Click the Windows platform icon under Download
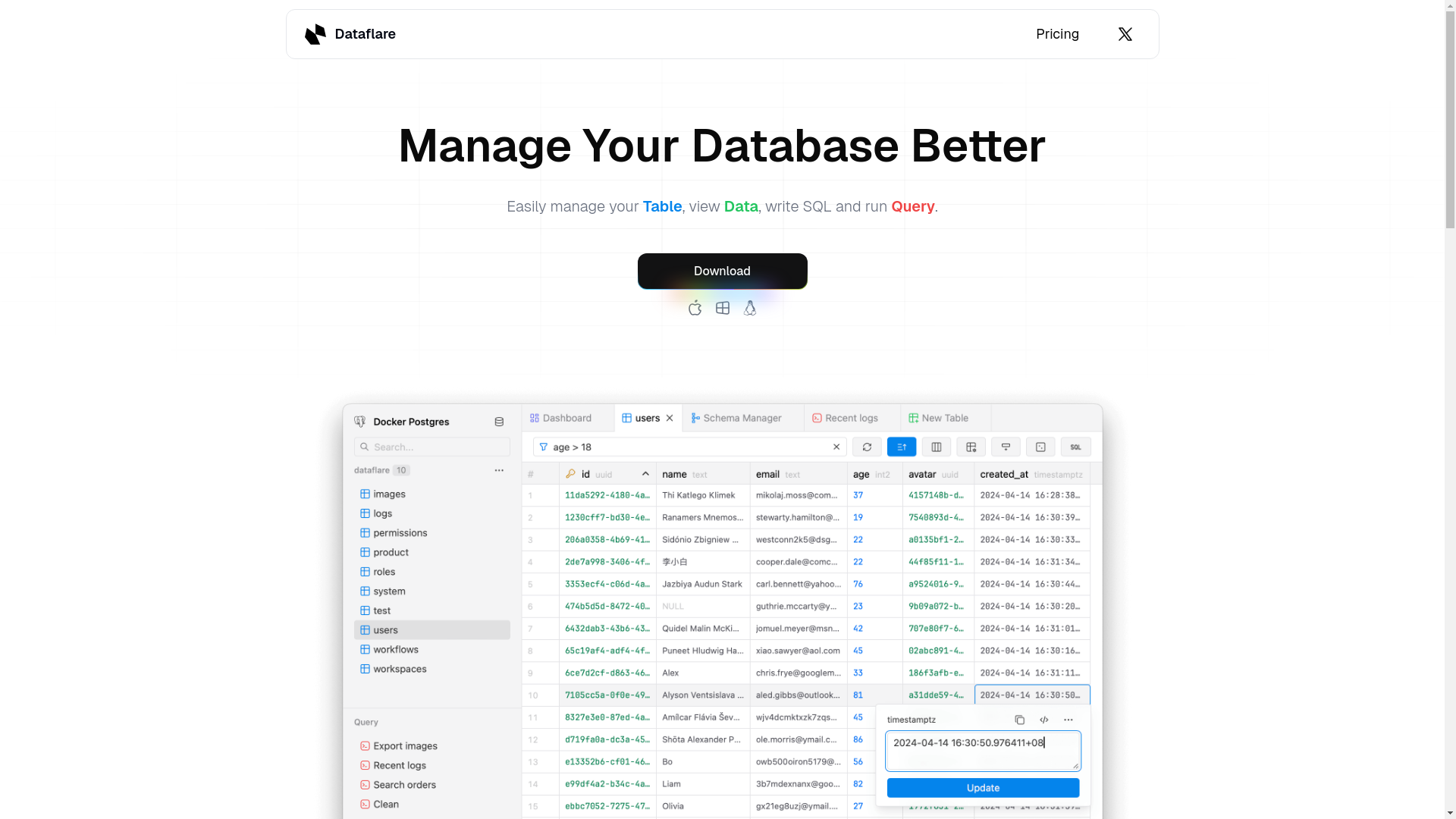 (723, 308)
